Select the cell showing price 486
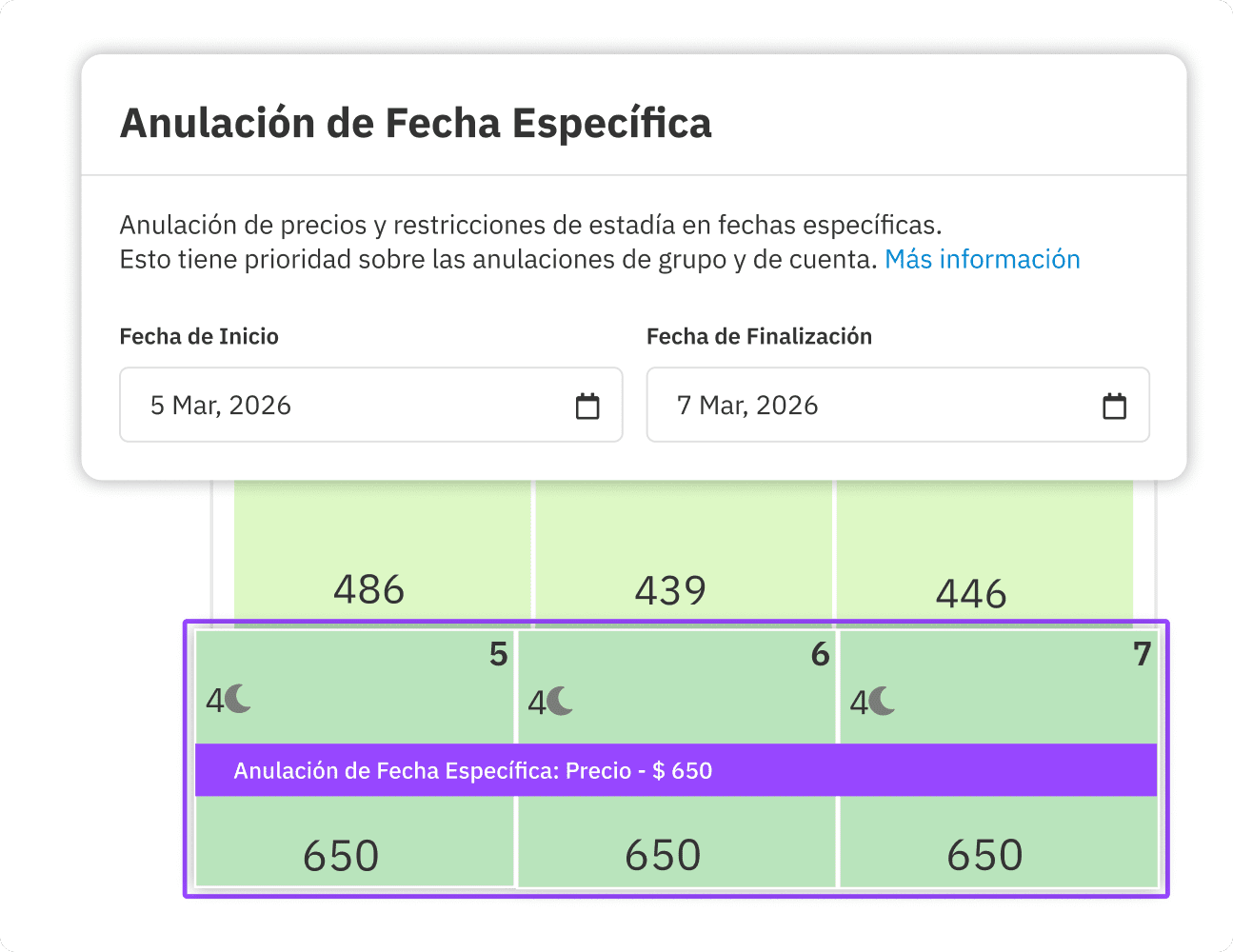 (369, 588)
